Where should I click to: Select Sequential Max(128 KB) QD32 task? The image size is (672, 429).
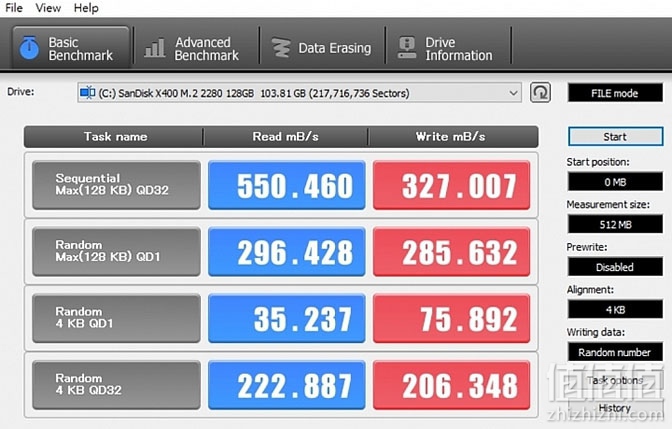pyautogui.click(x=116, y=185)
